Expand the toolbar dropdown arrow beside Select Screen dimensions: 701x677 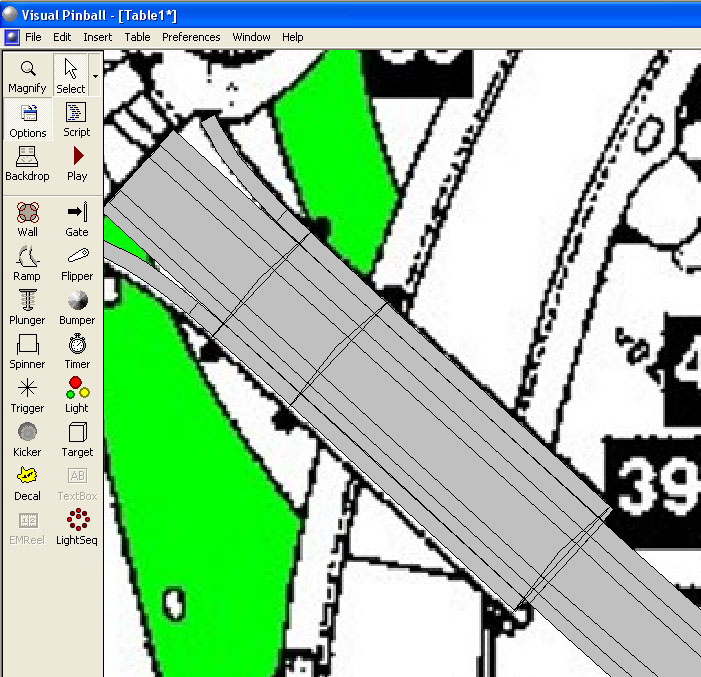(95, 75)
